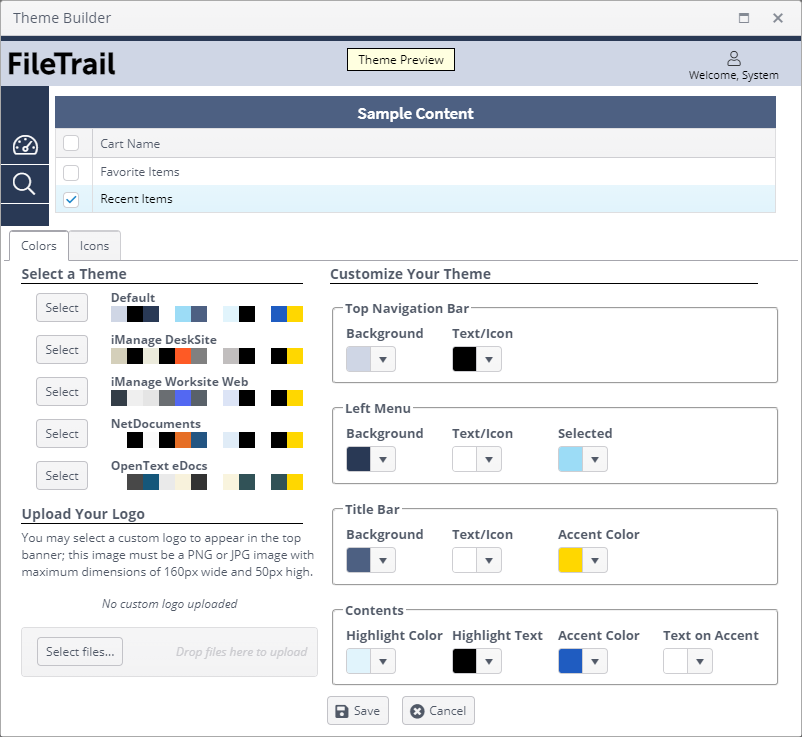Click the Select files... button

click(80, 652)
